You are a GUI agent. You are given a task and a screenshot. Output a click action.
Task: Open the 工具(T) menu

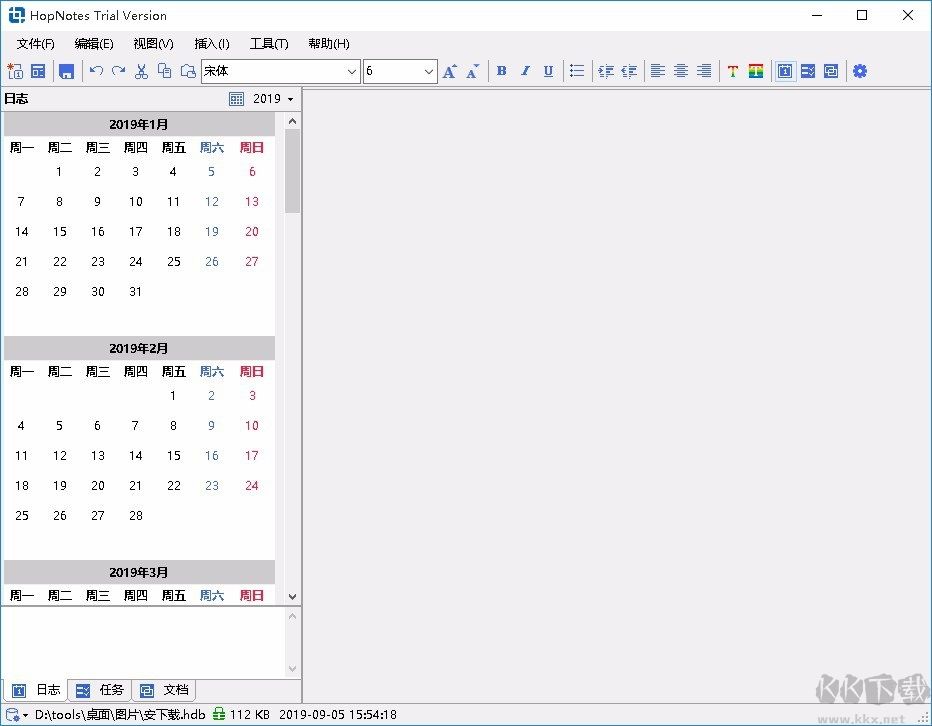coord(268,43)
